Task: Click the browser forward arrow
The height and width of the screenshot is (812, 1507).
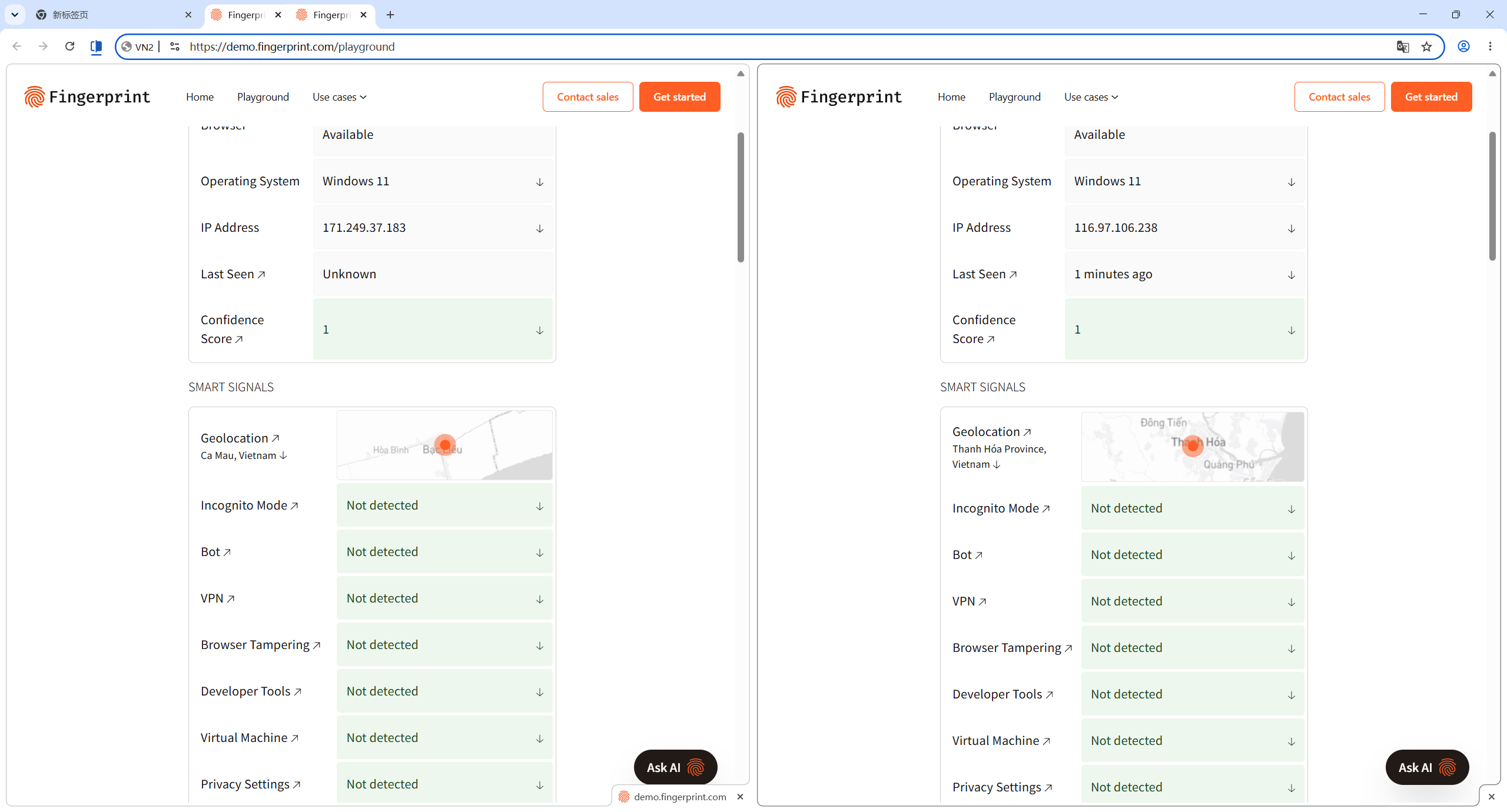Action: click(43, 46)
